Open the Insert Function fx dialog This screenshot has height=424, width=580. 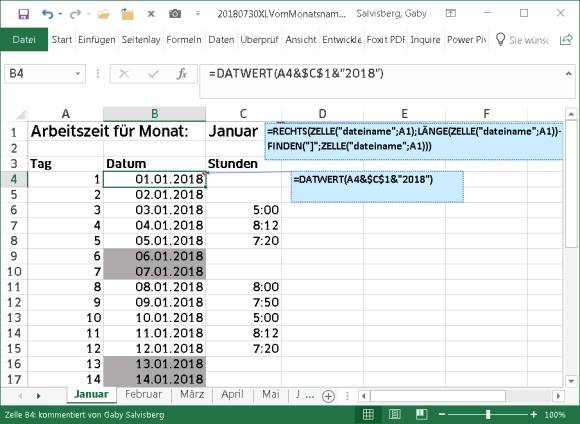pyautogui.click(x=182, y=74)
